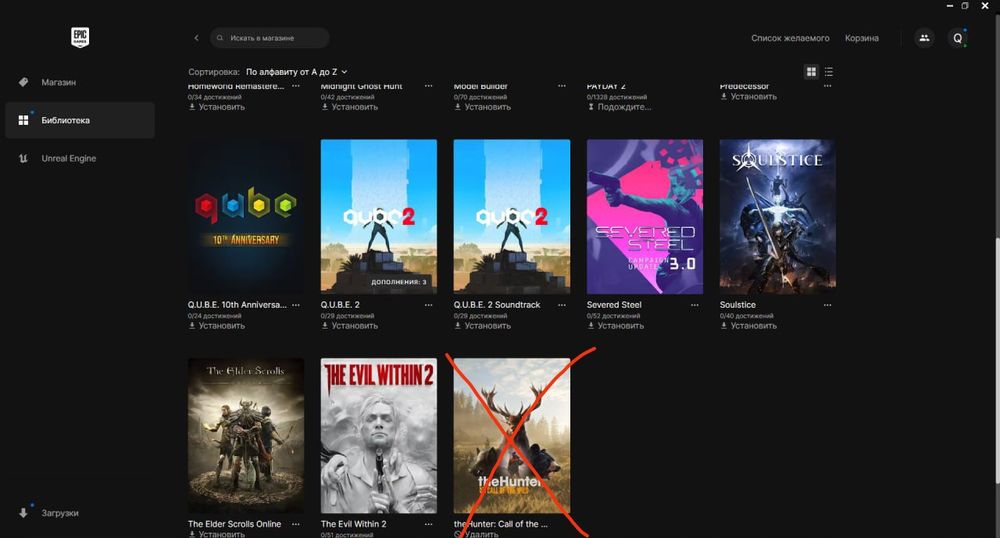Open more options for Homeworld Remastered
The image size is (1000, 538).
point(296,86)
